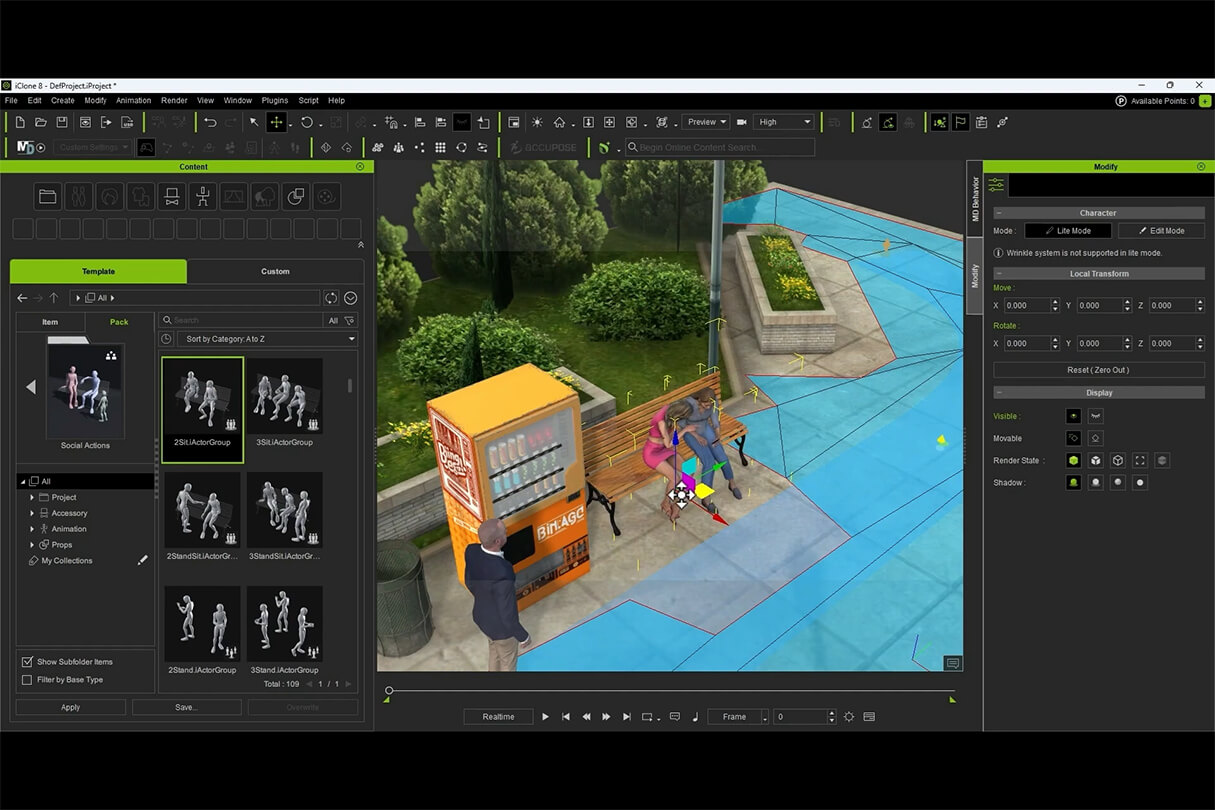The image size is (1215, 810).
Task: Click the Save project icon
Action: [x=62, y=122]
